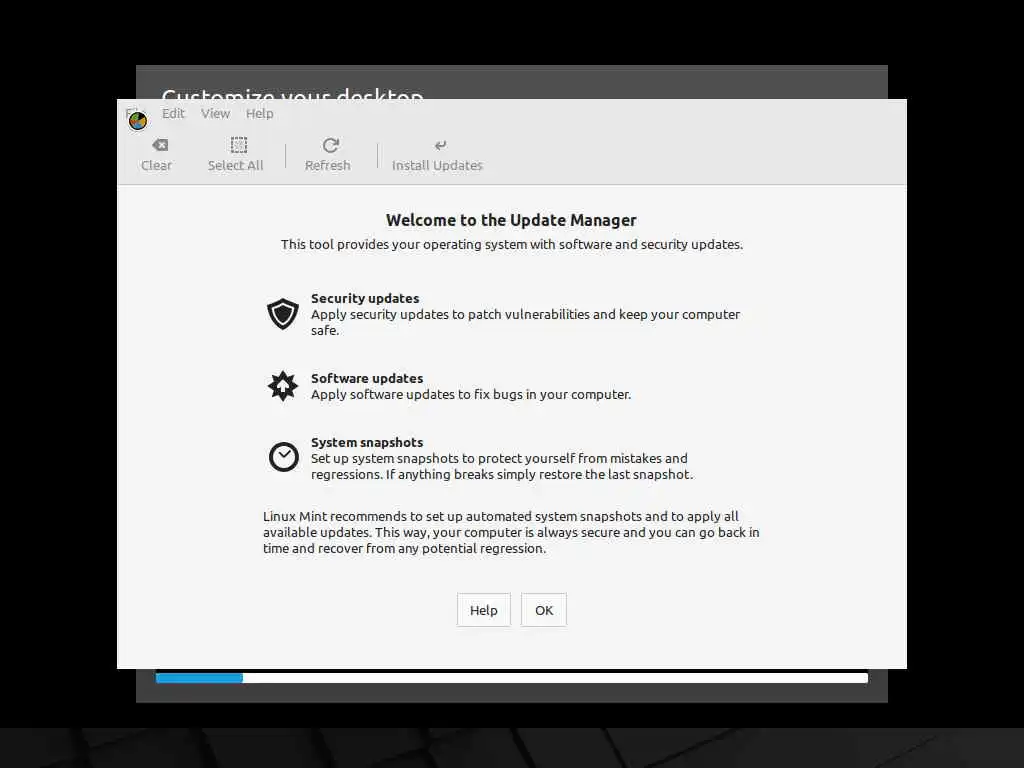Click the Refresh toolbar icon
Screen dimensions: 1024x768
[x=331, y=145]
